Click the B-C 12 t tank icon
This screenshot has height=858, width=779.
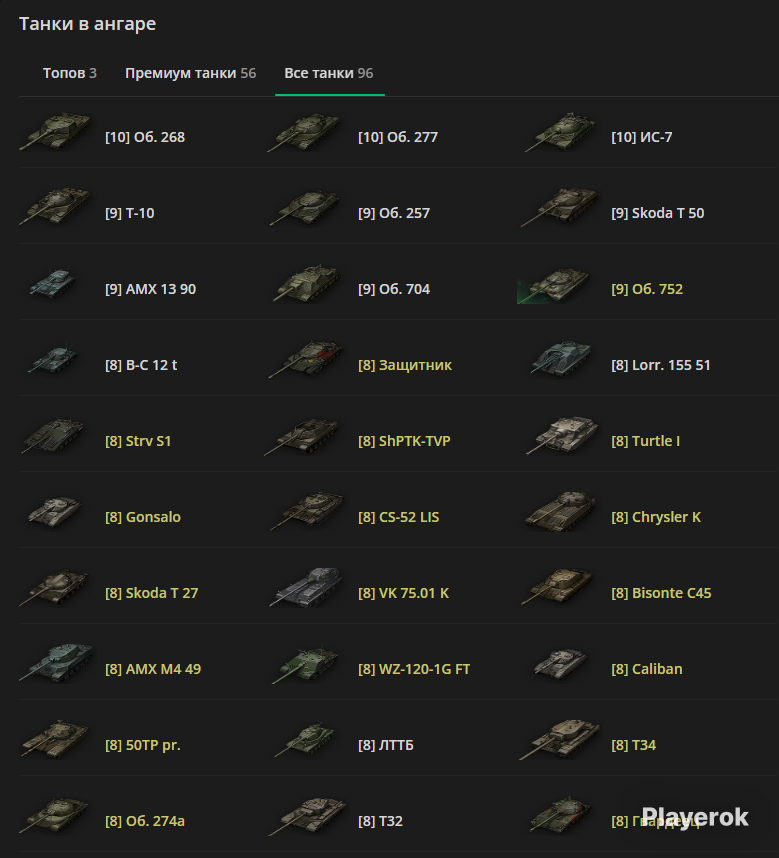click(x=53, y=360)
